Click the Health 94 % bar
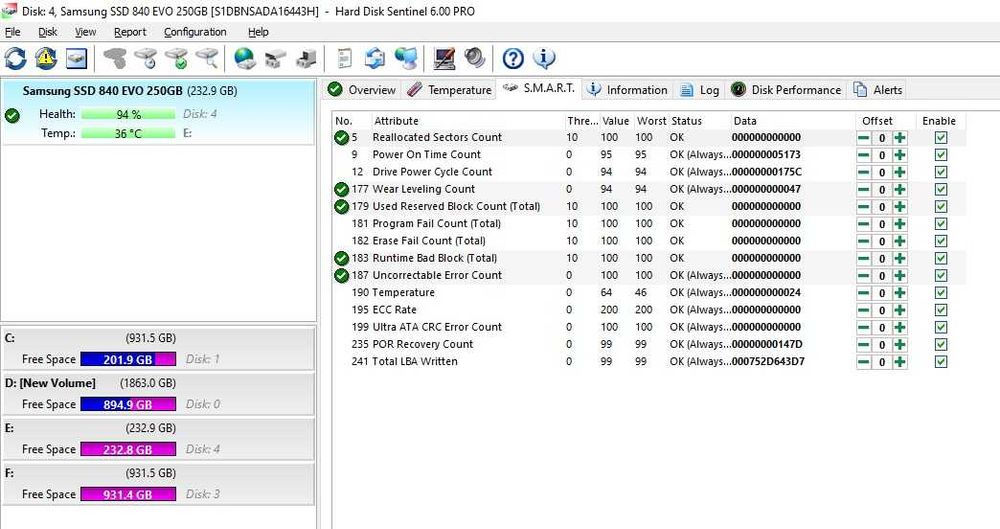Screen dimensions: 1000x529 [128, 115]
